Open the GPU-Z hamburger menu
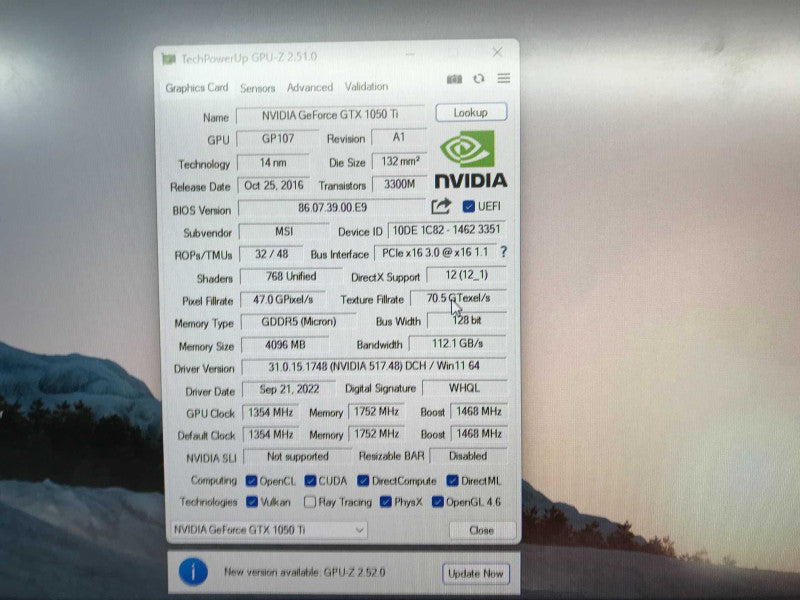Viewport: 800px width, 600px height. coord(504,78)
